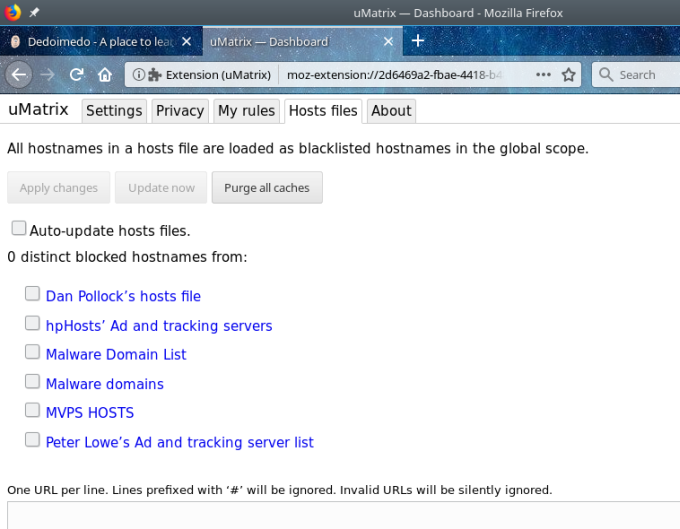Open a new tab with plus icon
680x529 pixels.
pyautogui.click(x=418, y=41)
